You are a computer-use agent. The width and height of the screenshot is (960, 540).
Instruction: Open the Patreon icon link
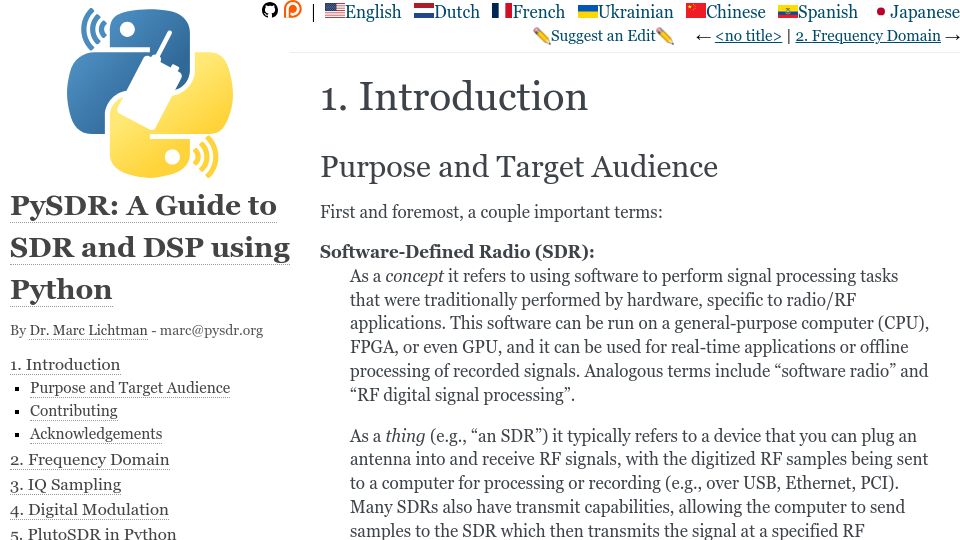point(293,10)
